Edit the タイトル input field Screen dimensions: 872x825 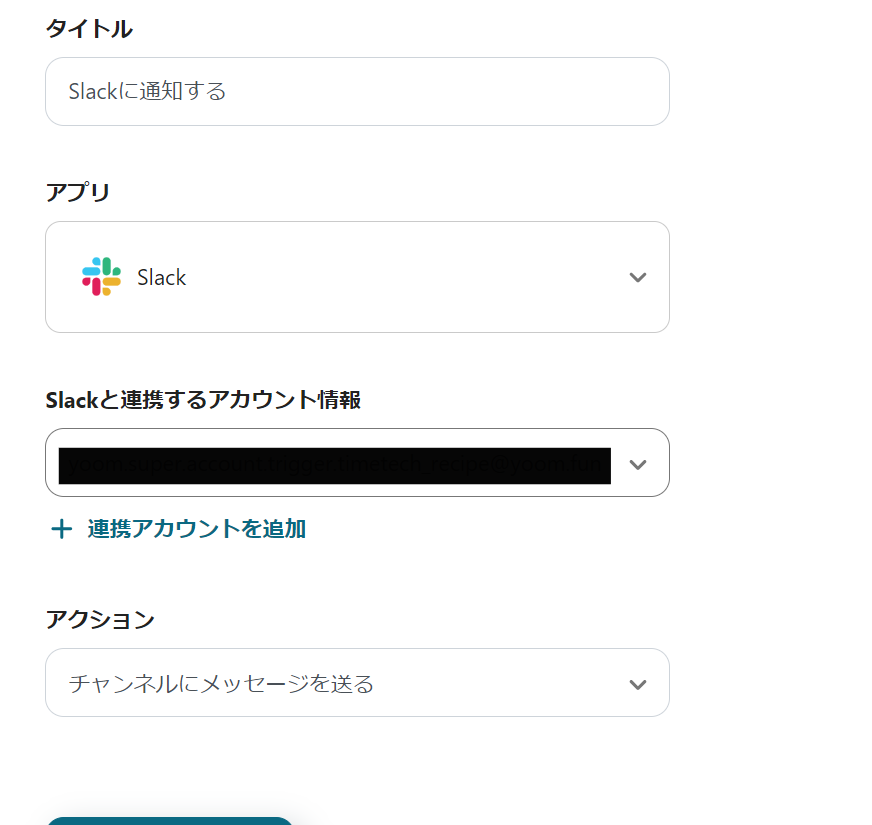pyautogui.click(x=357, y=91)
